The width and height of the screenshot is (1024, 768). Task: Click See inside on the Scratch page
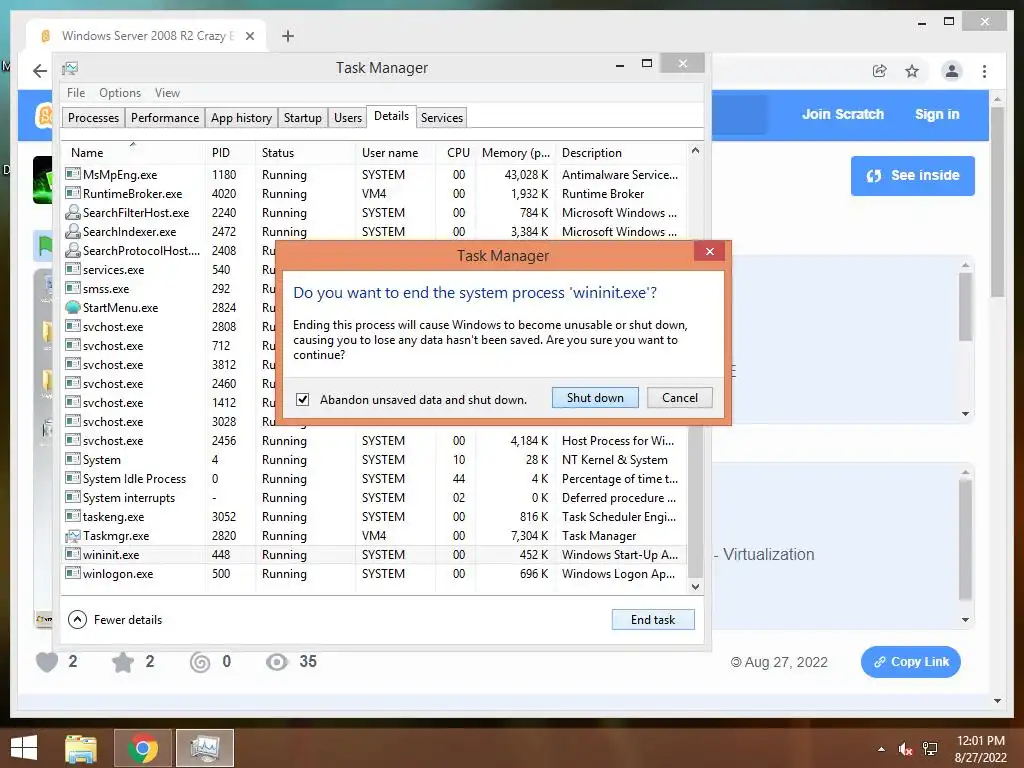point(912,176)
